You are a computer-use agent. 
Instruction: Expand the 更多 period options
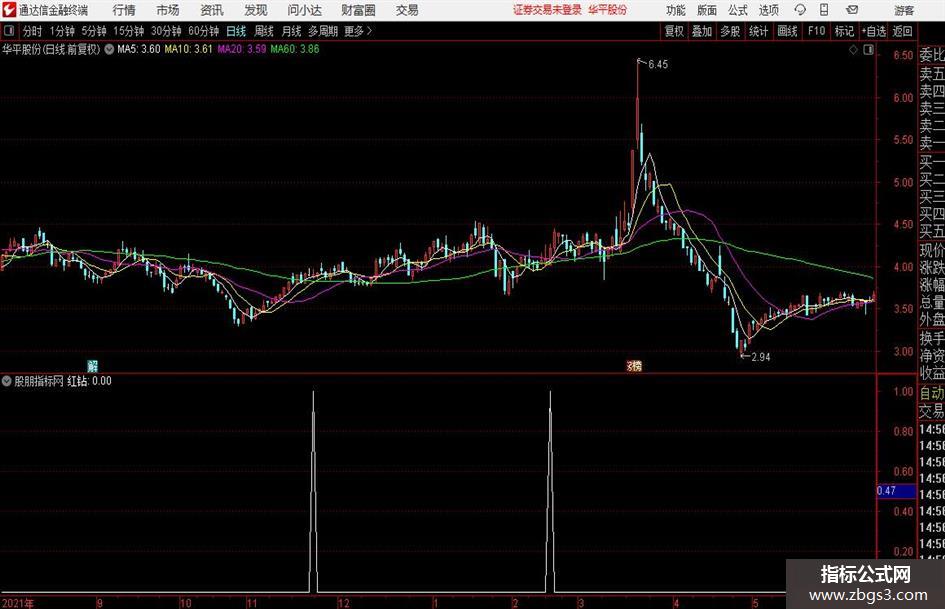click(358, 31)
